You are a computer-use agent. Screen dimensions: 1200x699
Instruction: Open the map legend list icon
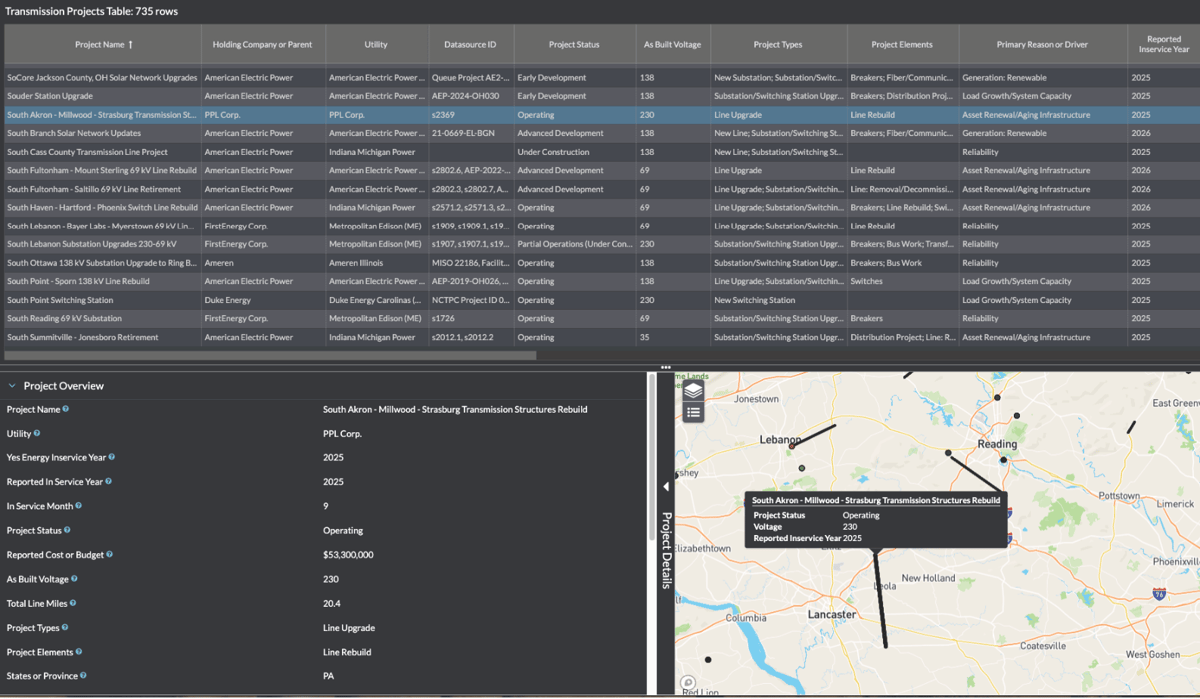pos(693,411)
